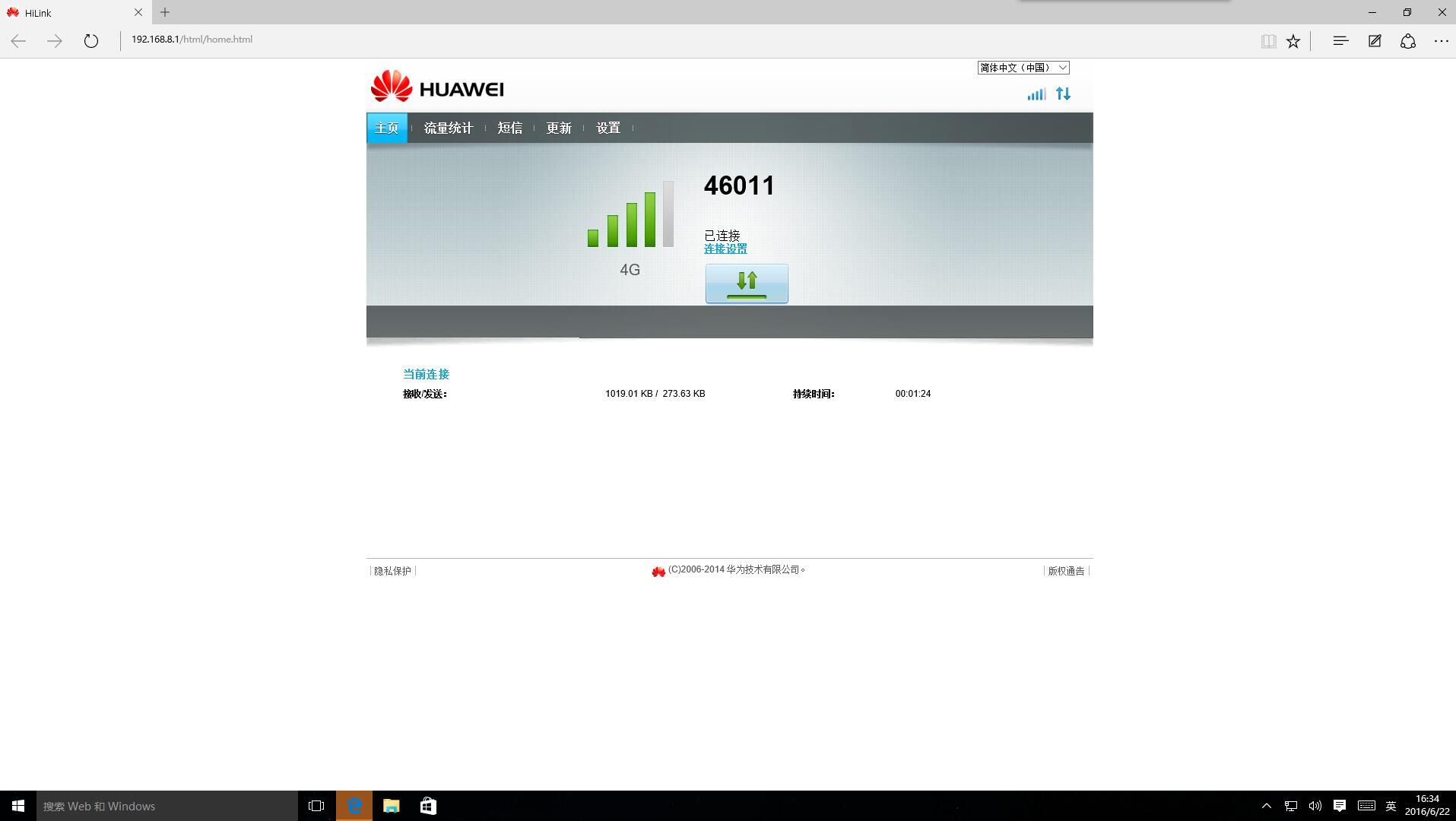
Task: Click the taskbar clock showing 16:34
Action: [1427, 806]
